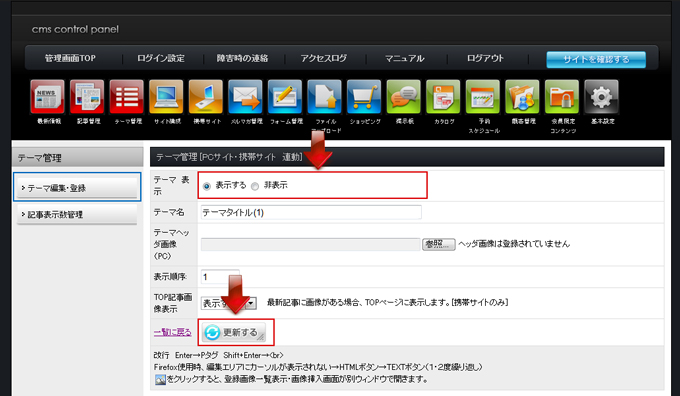Screen dimensions: 680x396
Task: Click the 参照 browse button
Action: tap(438, 244)
